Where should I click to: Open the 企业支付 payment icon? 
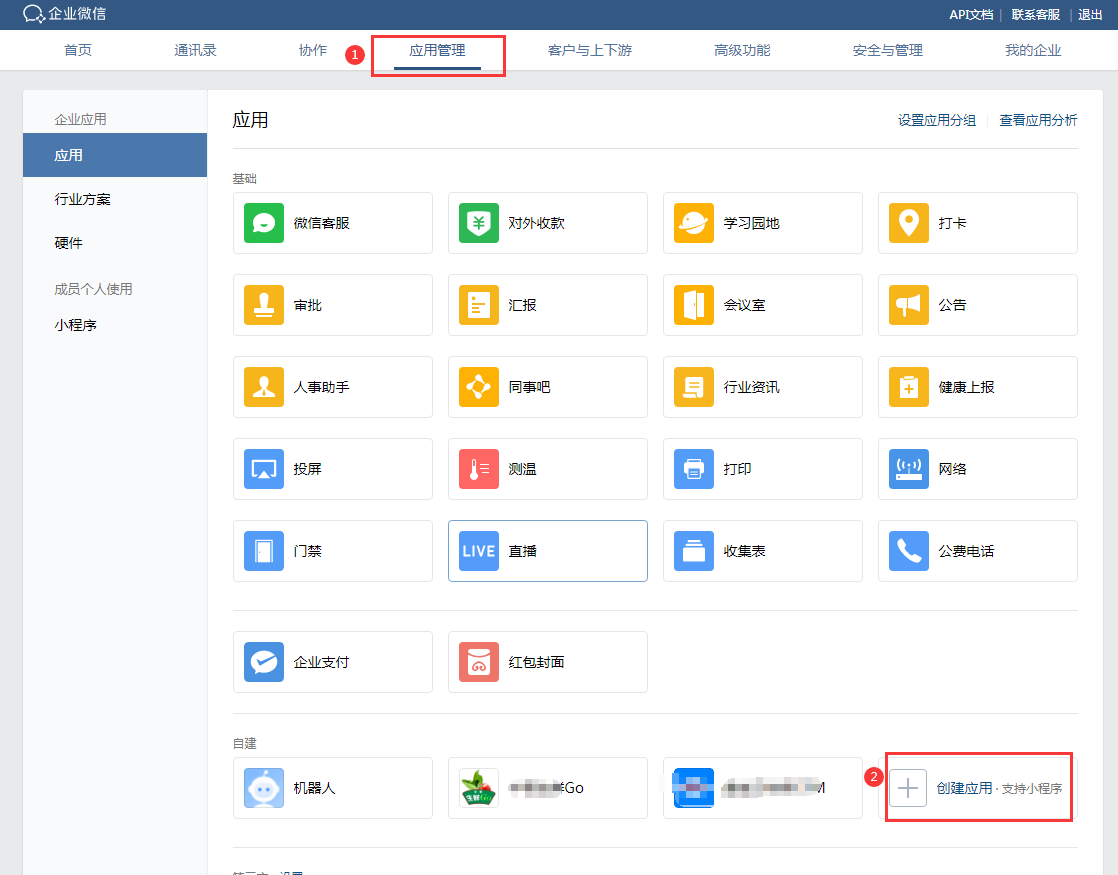click(x=264, y=662)
